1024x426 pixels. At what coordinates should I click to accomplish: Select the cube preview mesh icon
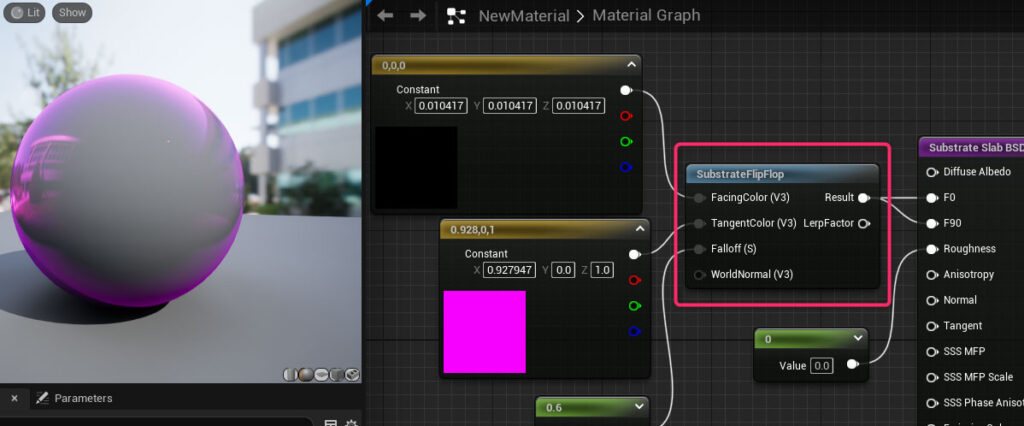coord(337,374)
